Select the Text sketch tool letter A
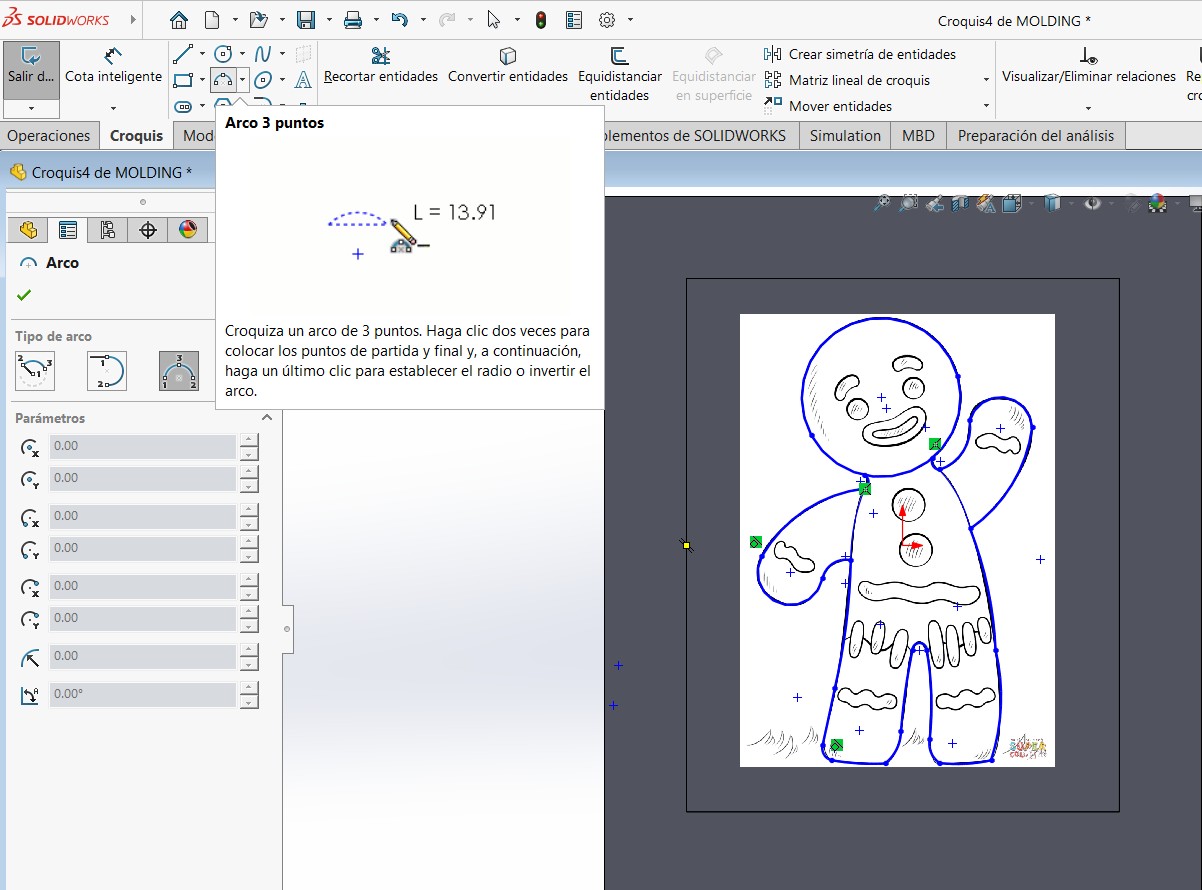This screenshot has height=890, width=1202. pos(303,80)
